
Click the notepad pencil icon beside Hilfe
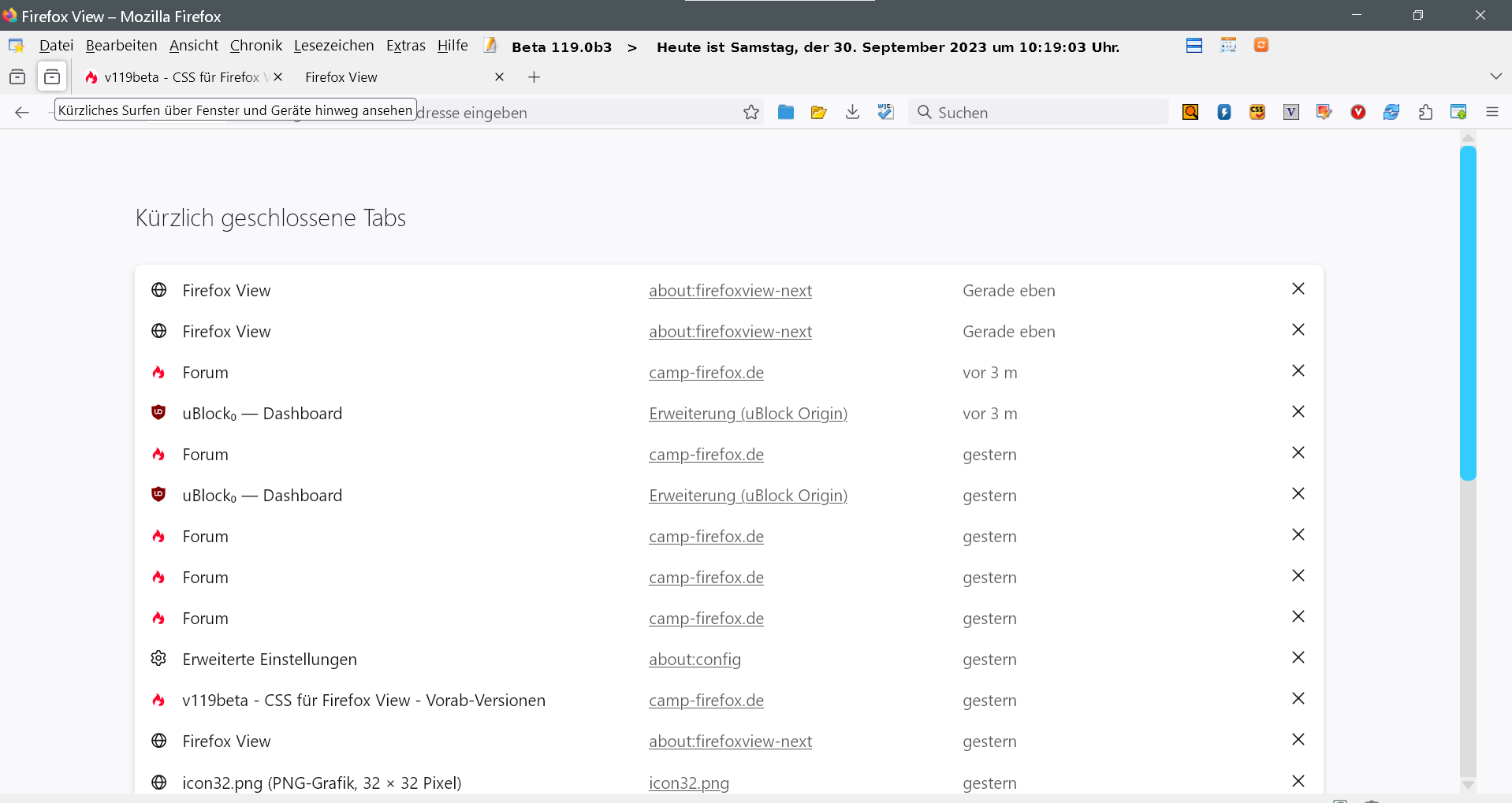(490, 46)
